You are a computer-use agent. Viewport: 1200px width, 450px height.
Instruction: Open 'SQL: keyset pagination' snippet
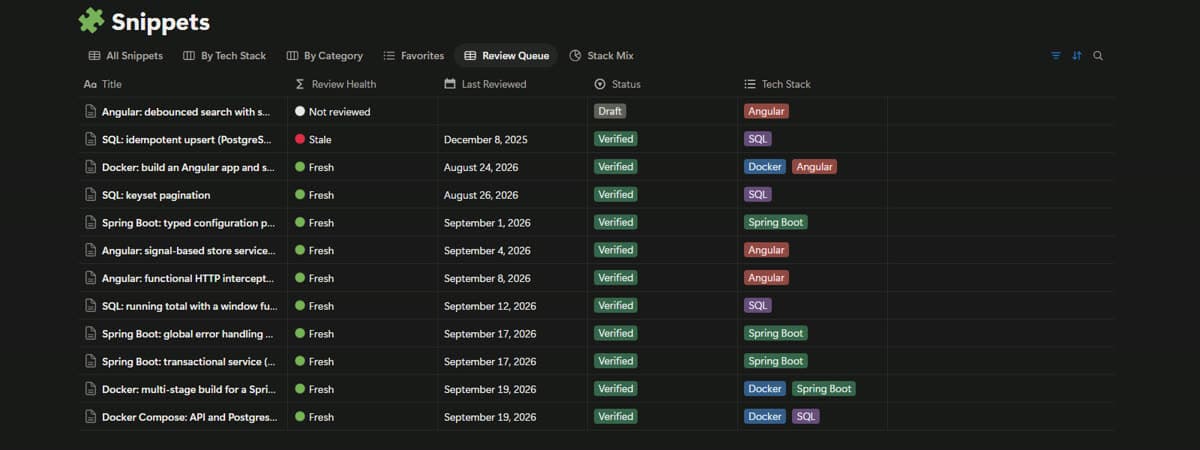click(156, 195)
